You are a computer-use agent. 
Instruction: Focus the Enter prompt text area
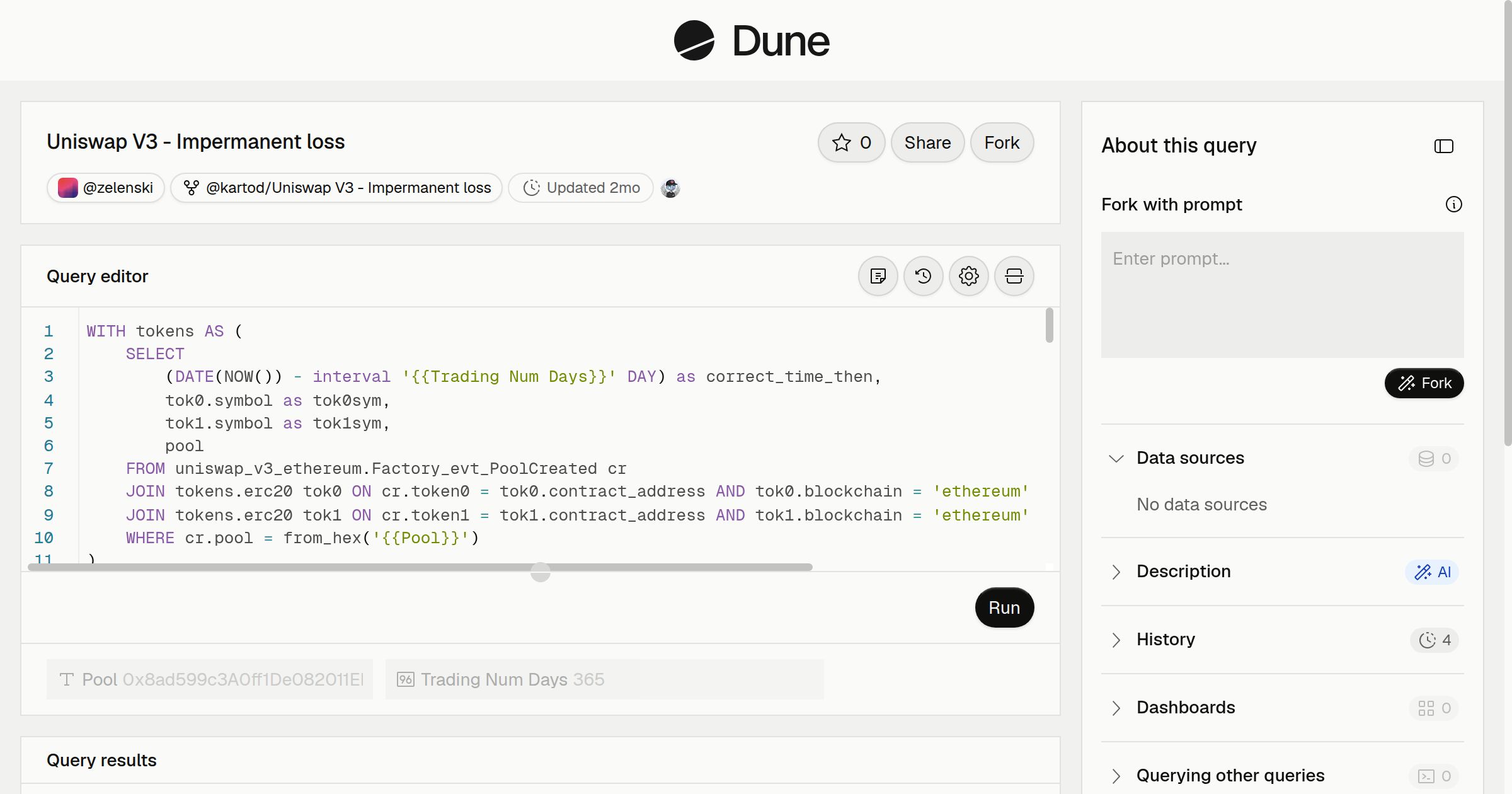(x=1282, y=295)
